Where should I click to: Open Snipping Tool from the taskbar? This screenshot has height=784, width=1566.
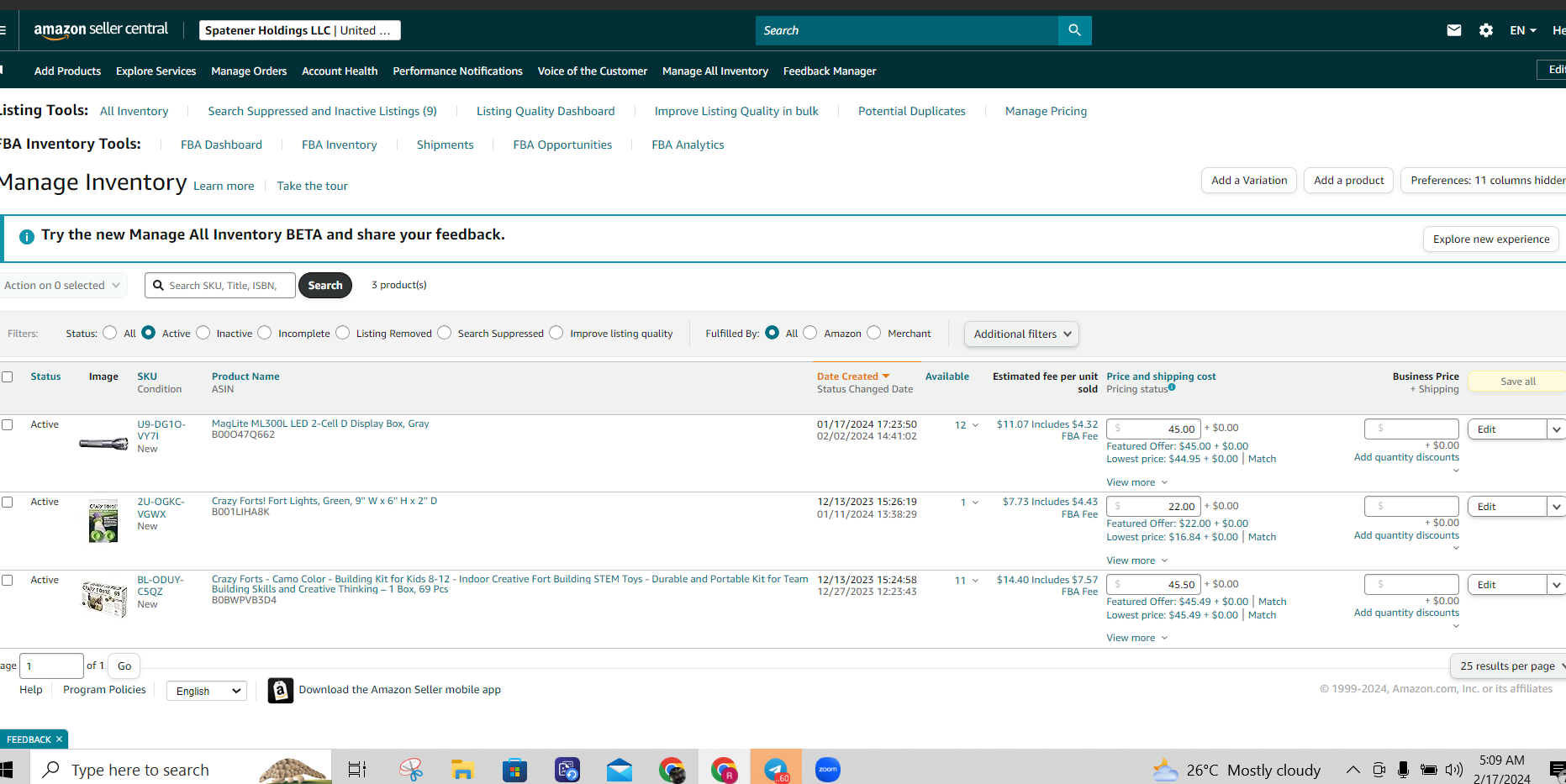click(411, 770)
